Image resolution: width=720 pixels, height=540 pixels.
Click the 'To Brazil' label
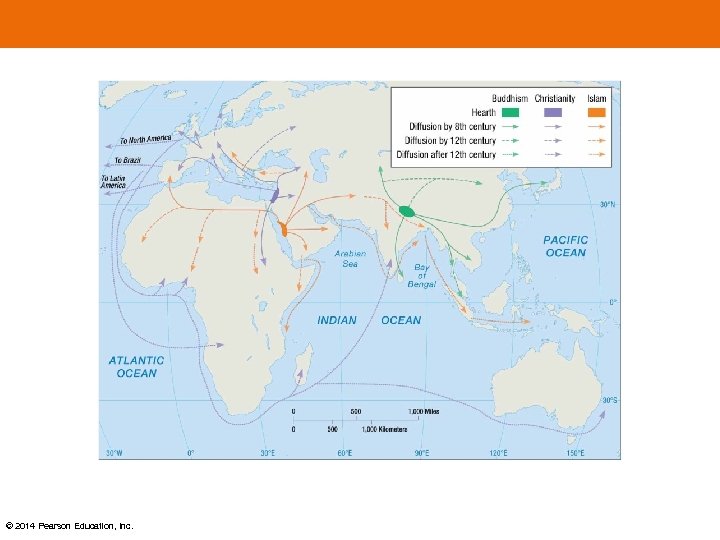(x=128, y=160)
